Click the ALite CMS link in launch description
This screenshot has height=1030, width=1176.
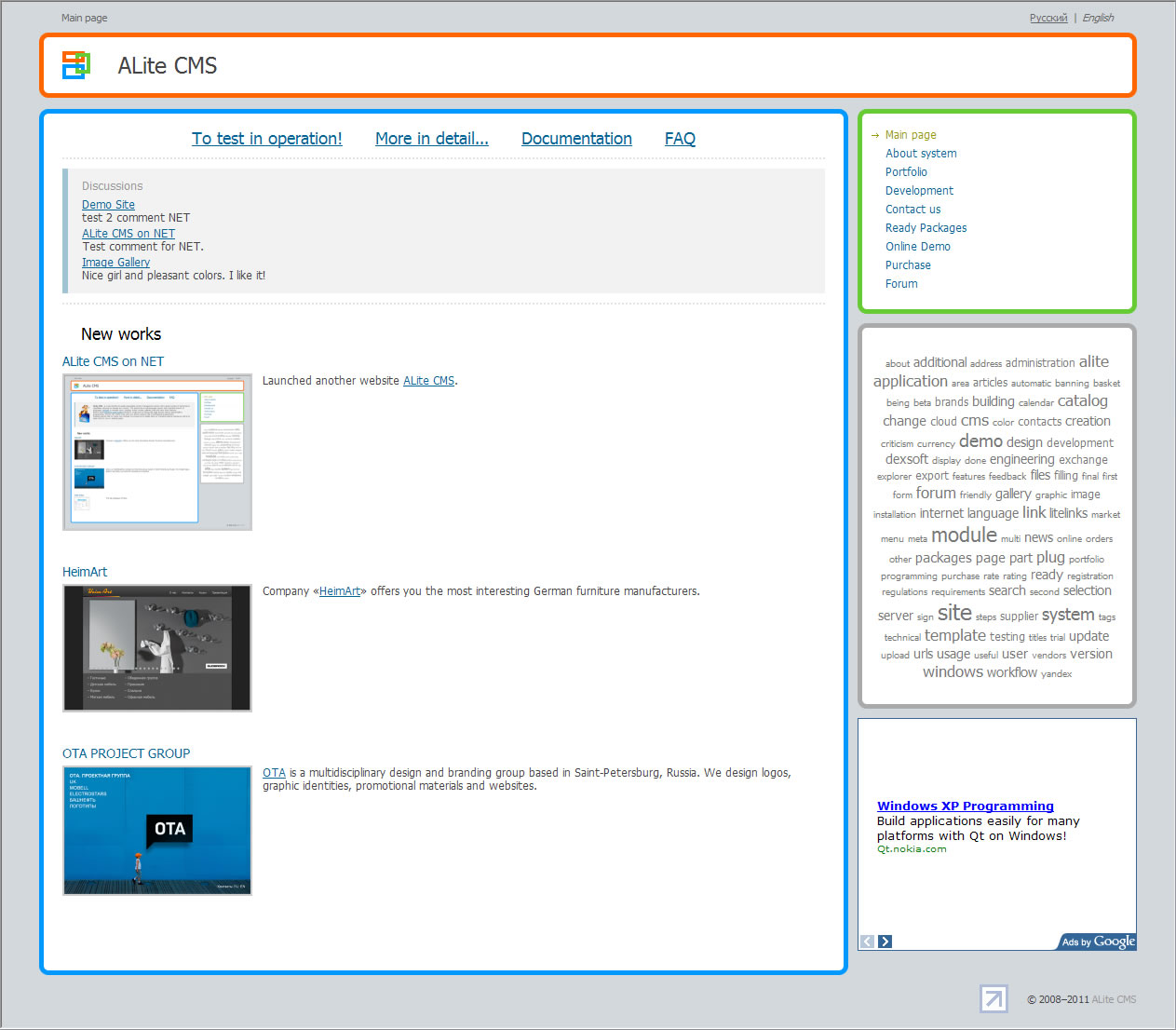point(428,381)
